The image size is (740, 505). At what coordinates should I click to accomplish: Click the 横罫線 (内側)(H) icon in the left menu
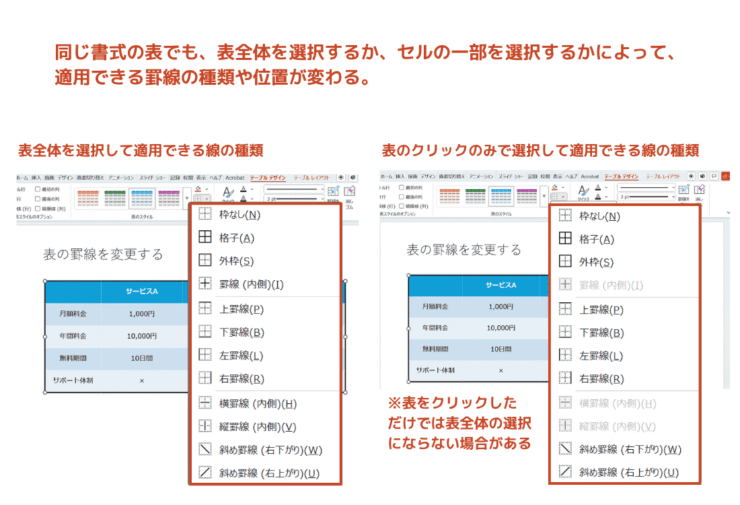point(205,403)
